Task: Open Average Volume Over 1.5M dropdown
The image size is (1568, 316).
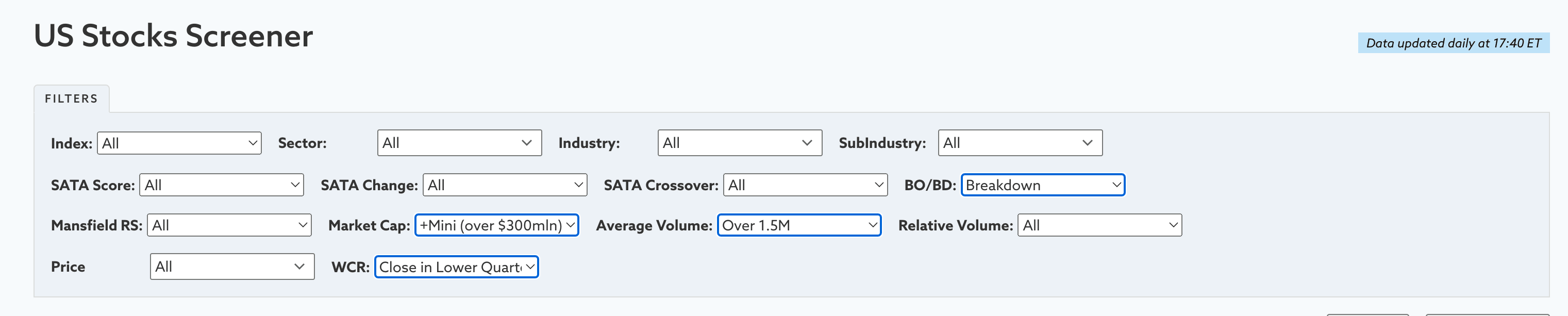Action: (799, 225)
